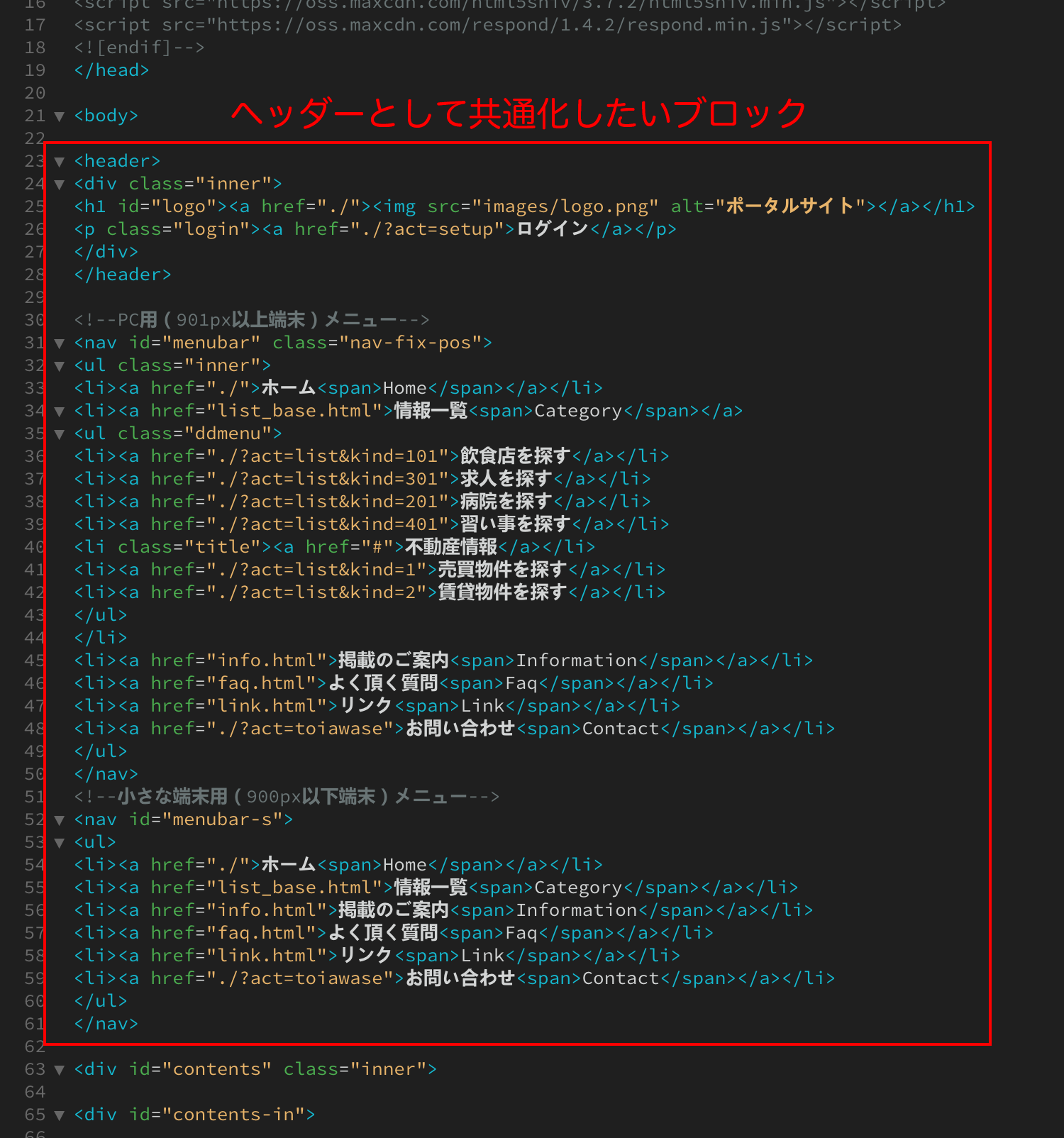Click the 飲食店を探す text
The image size is (1064, 1138).
515,456
